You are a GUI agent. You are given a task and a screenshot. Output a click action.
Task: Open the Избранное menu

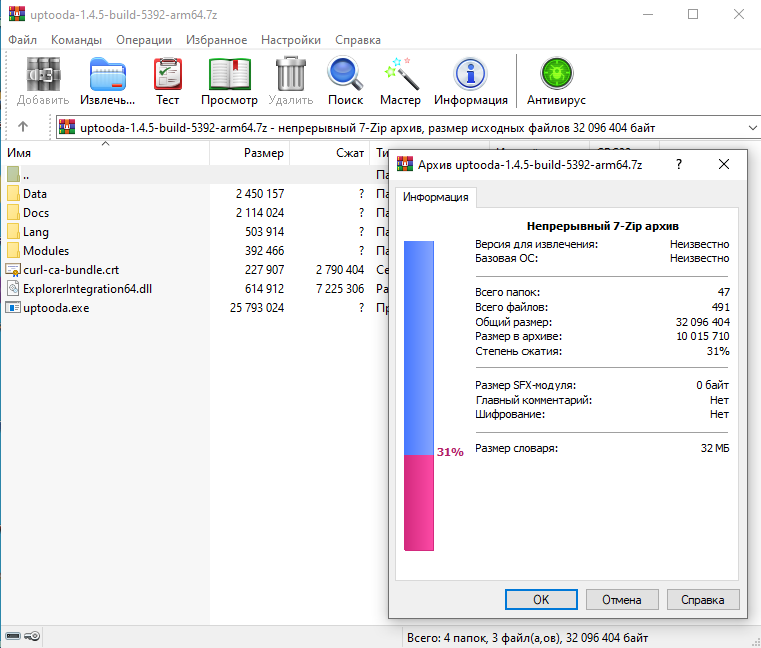click(216, 40)
